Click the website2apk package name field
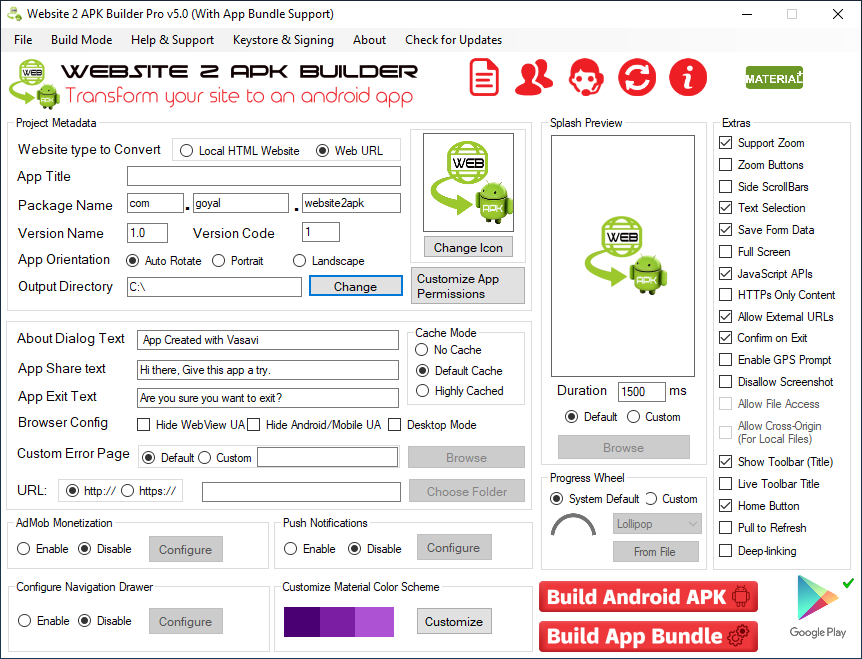 (351, 203)
